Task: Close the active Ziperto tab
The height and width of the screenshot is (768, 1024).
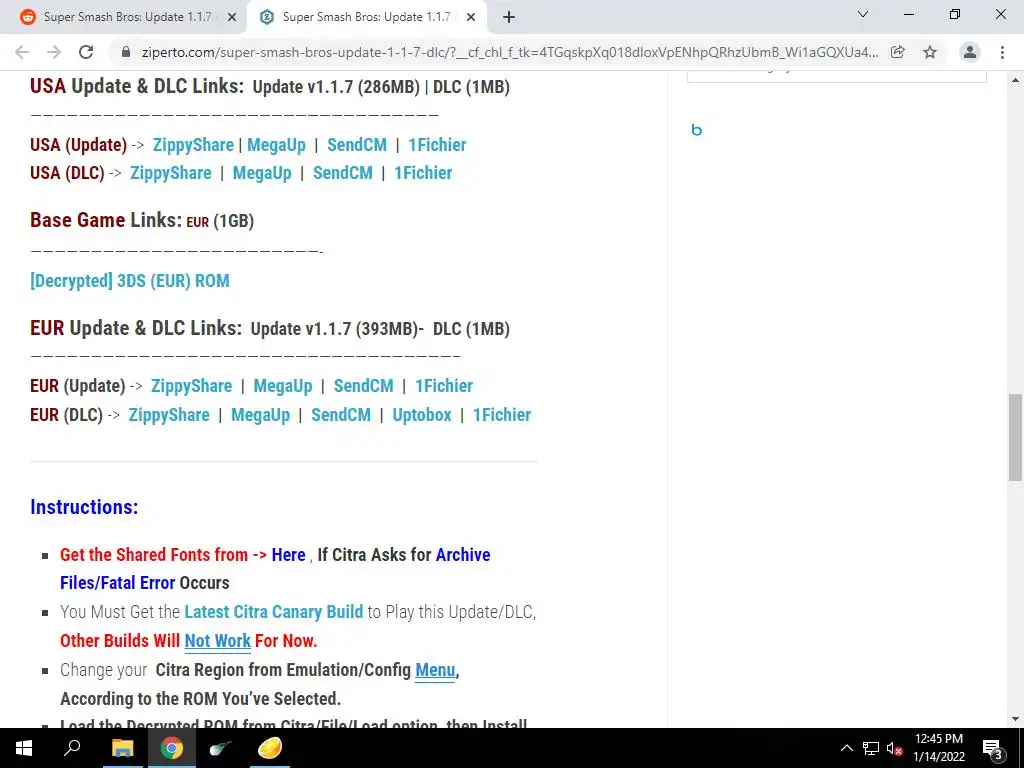Action: [471, 18]
